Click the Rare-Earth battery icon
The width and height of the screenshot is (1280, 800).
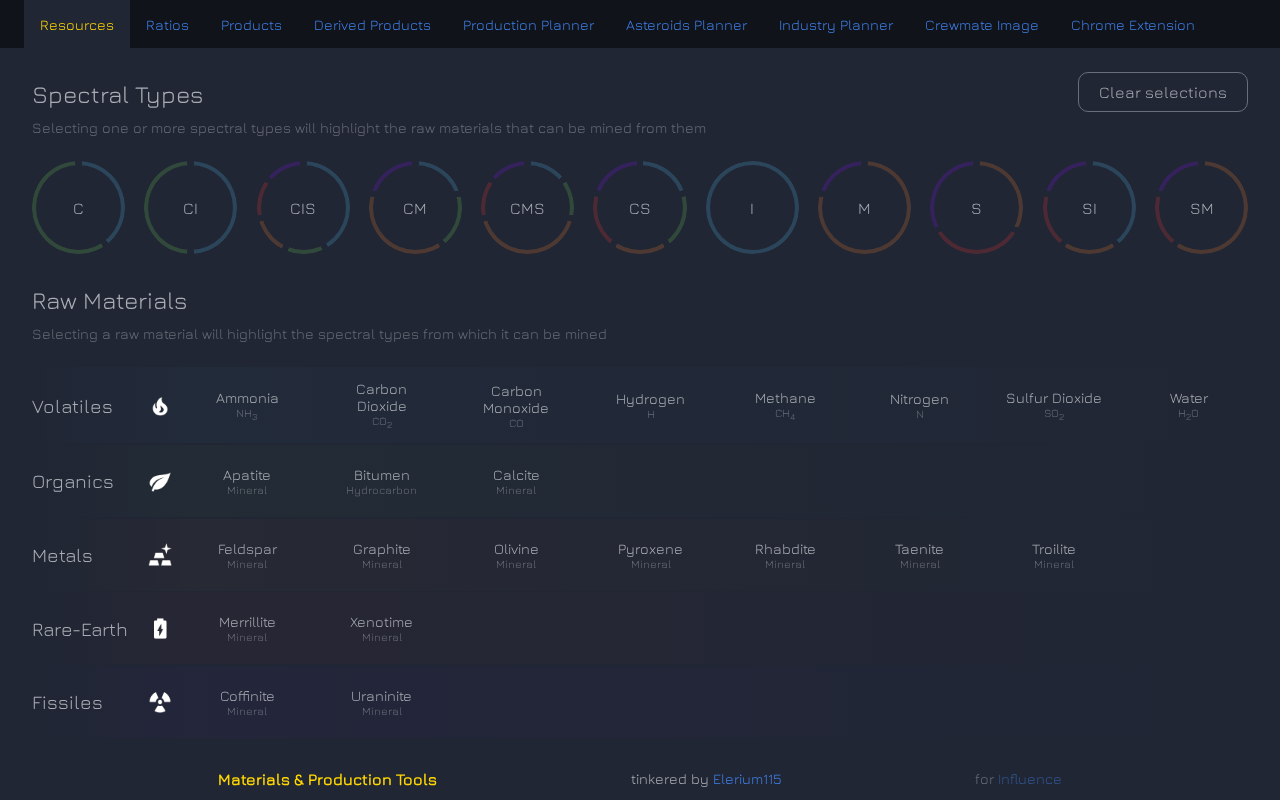[160, 629]
